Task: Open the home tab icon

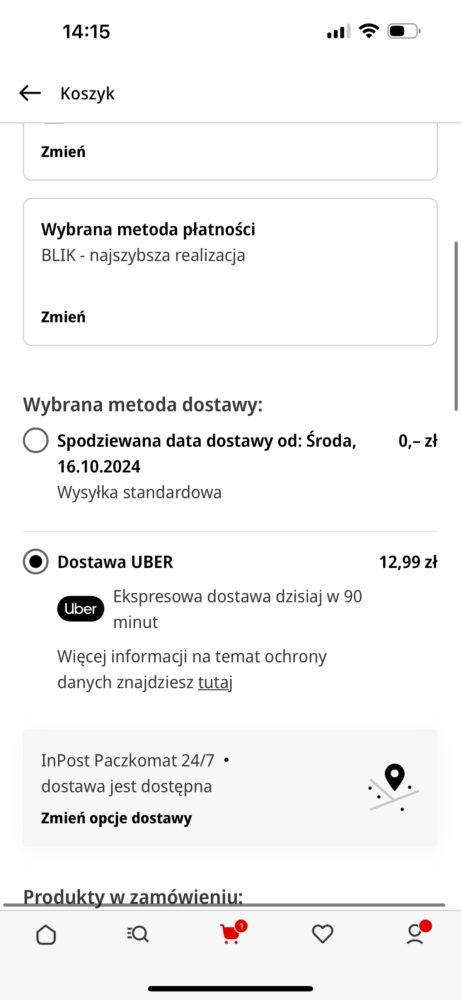Action: [x=46, y=935]
